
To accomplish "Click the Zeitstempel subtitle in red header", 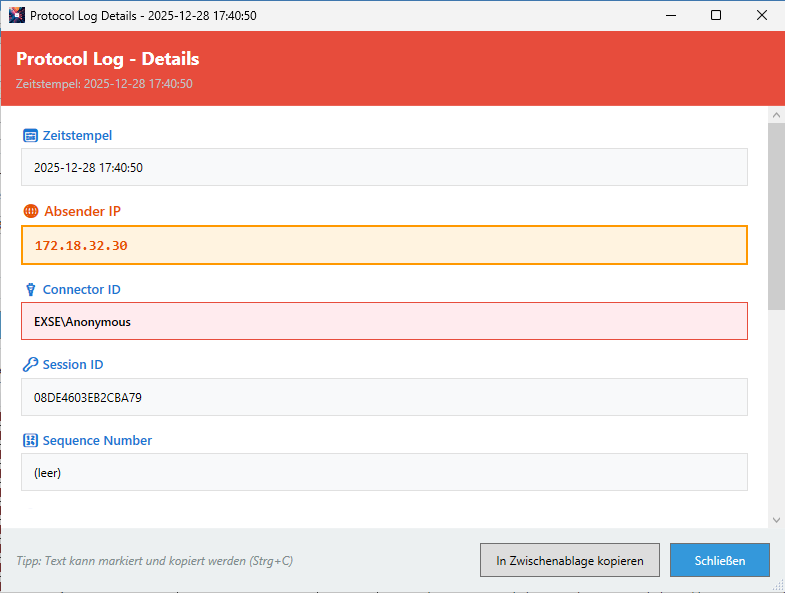I will 104,84.
